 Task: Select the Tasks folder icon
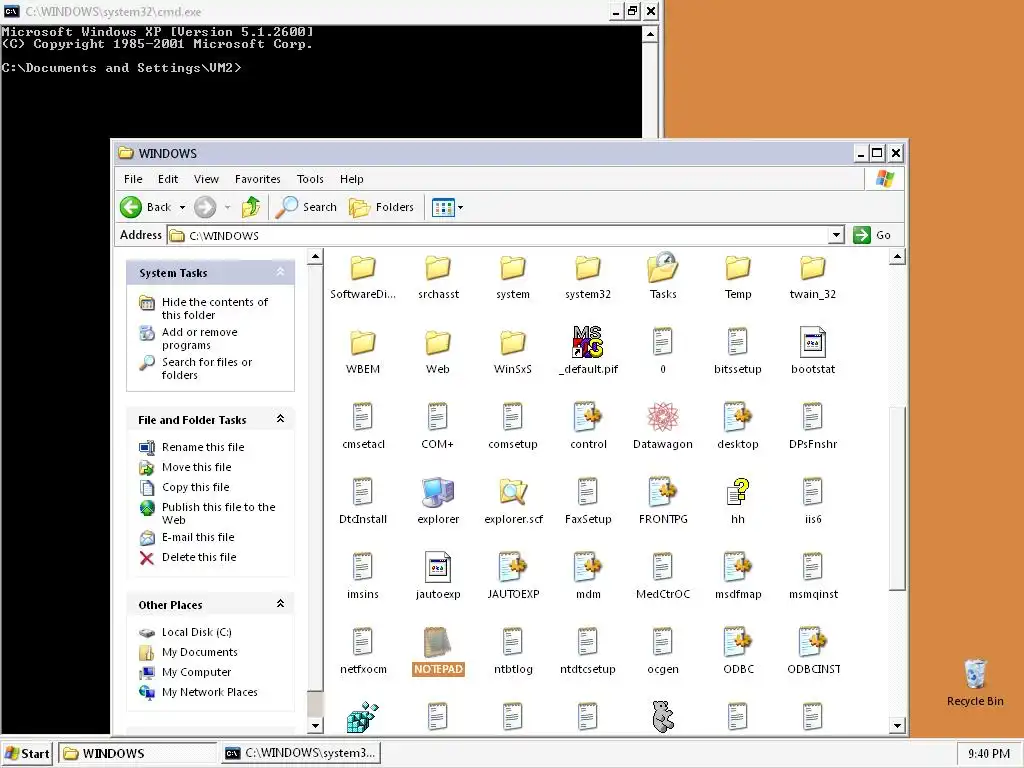point(663,267)
